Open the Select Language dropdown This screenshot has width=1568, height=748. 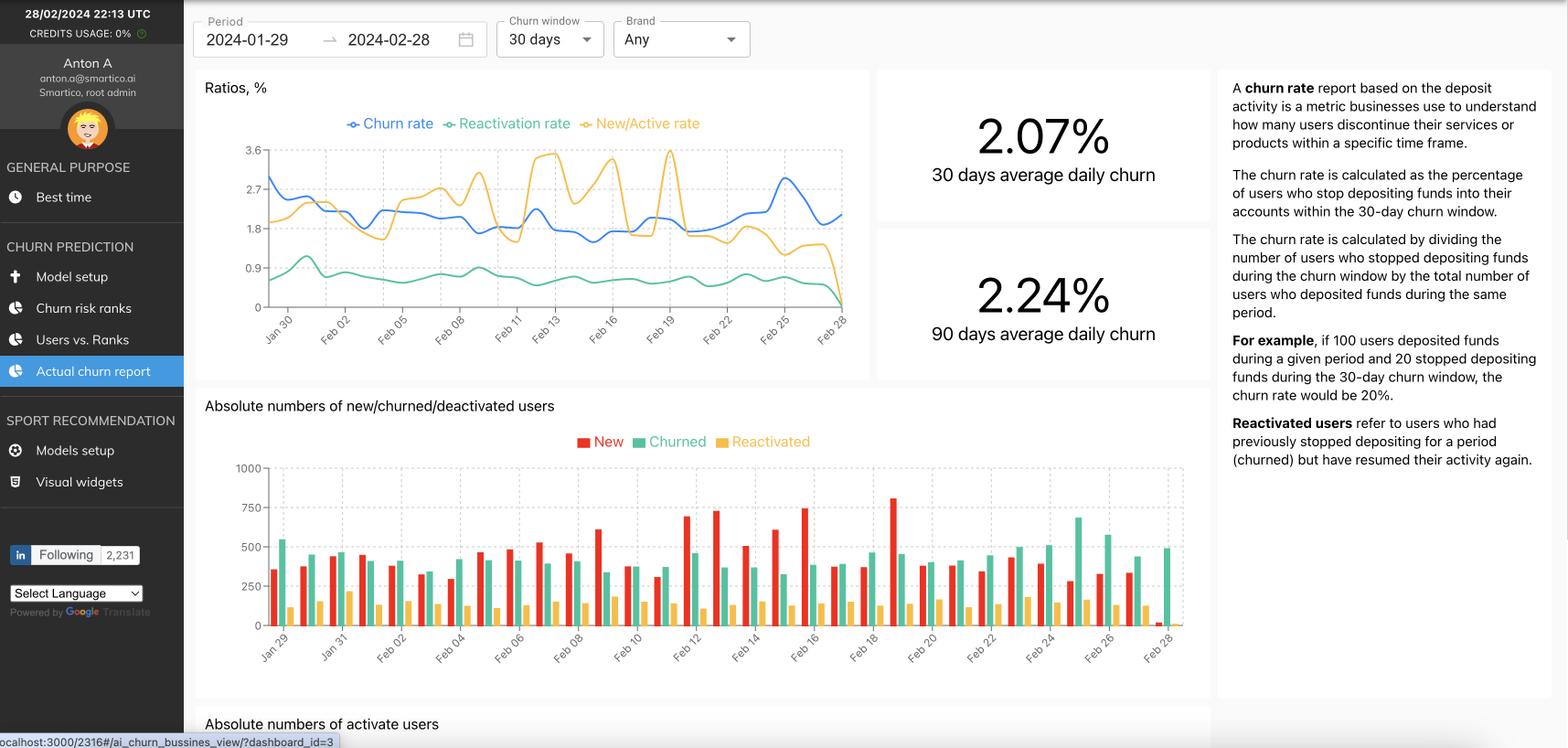pos(77,593)
